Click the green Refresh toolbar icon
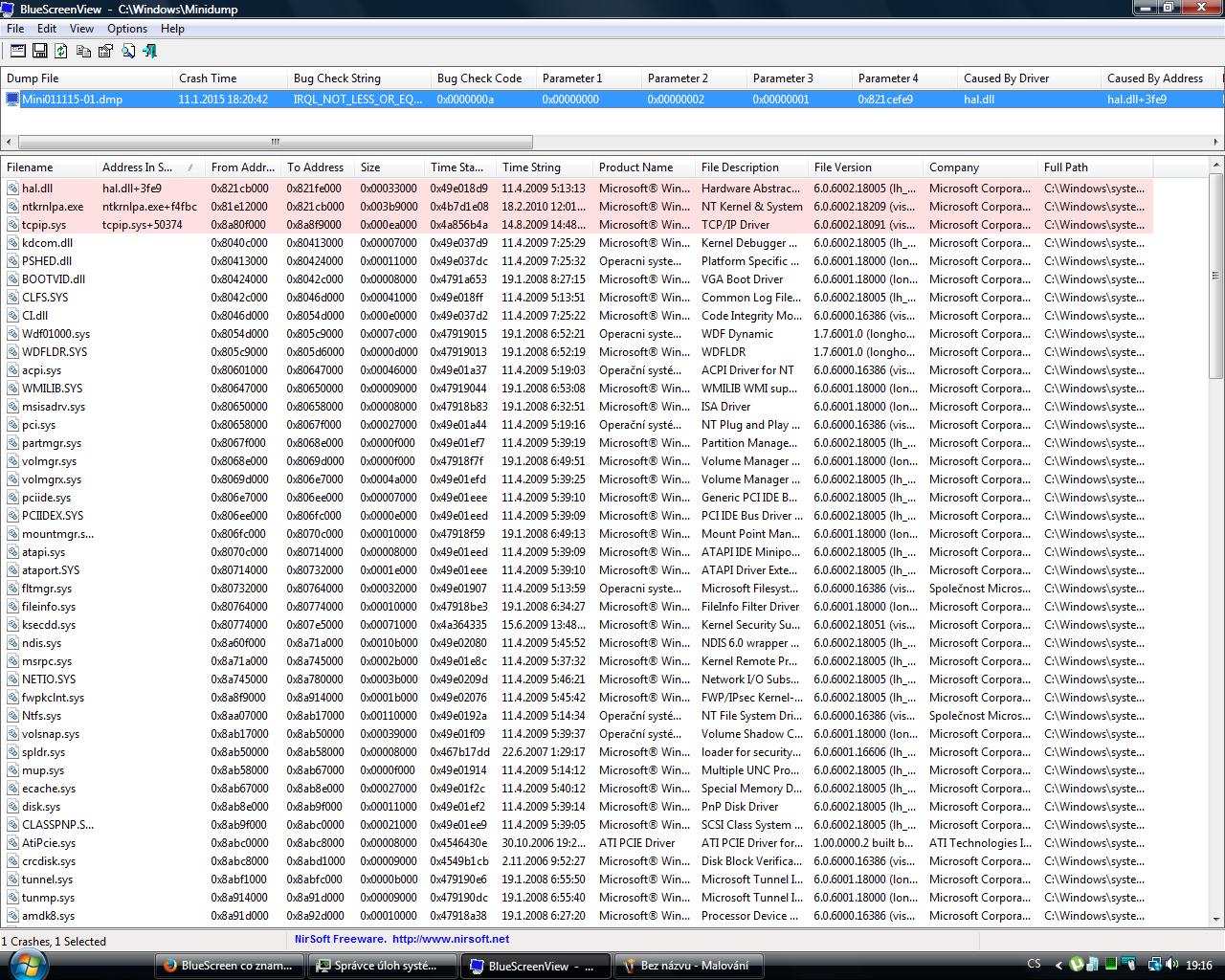 pos(62,51)
